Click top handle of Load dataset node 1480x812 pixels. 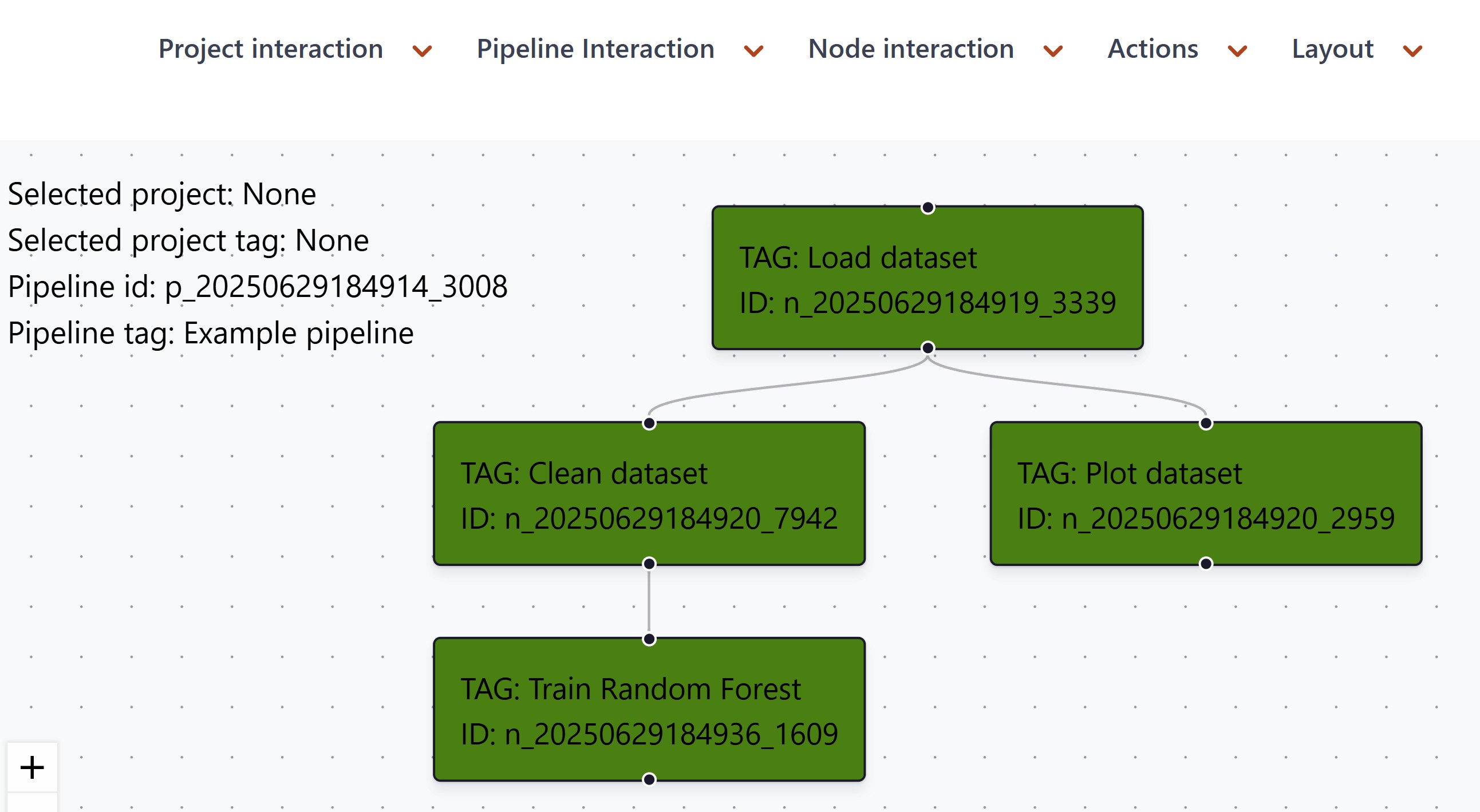[x=928, y=207]
